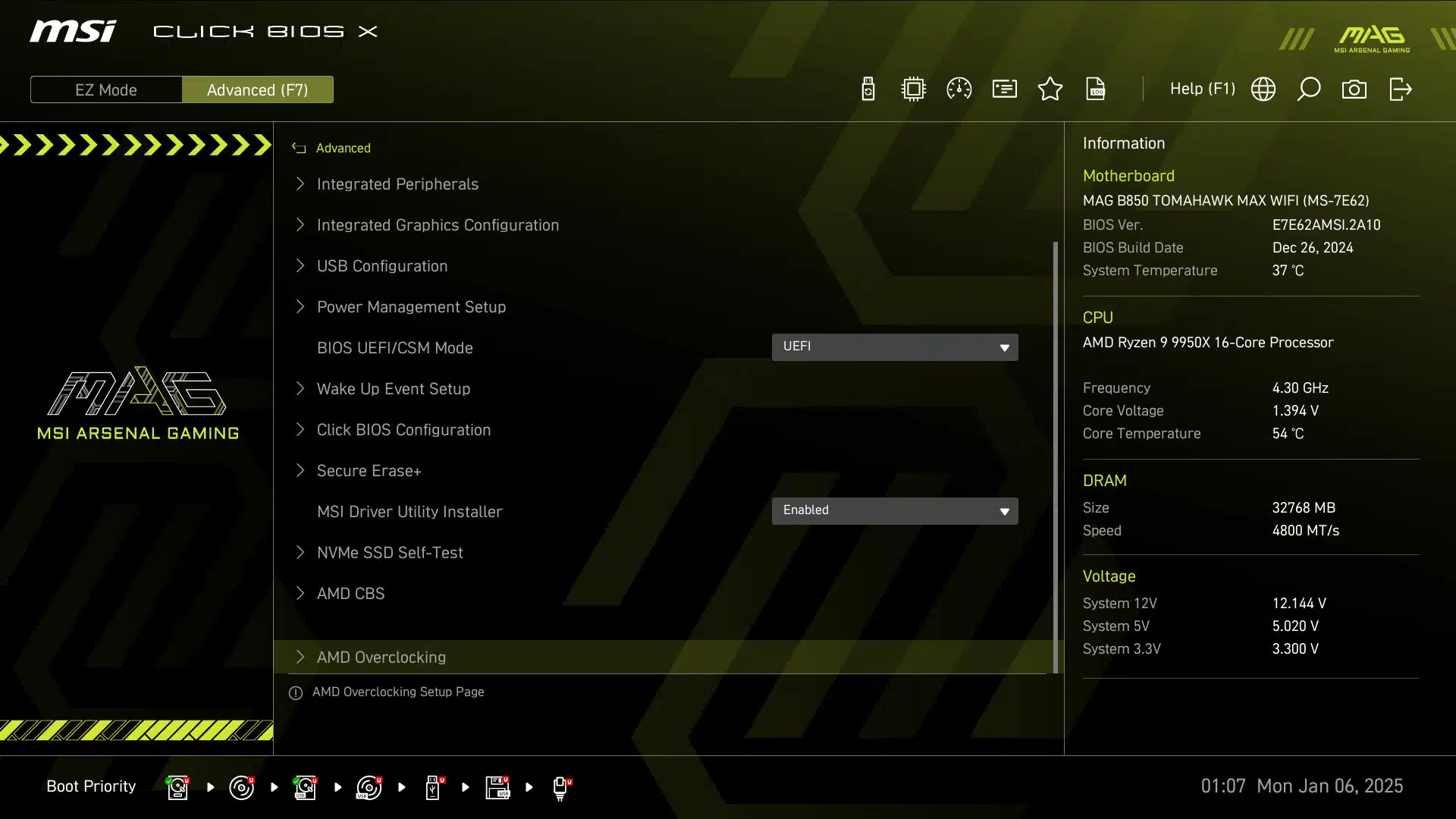Open Help (F1)

coord(1202,89)
